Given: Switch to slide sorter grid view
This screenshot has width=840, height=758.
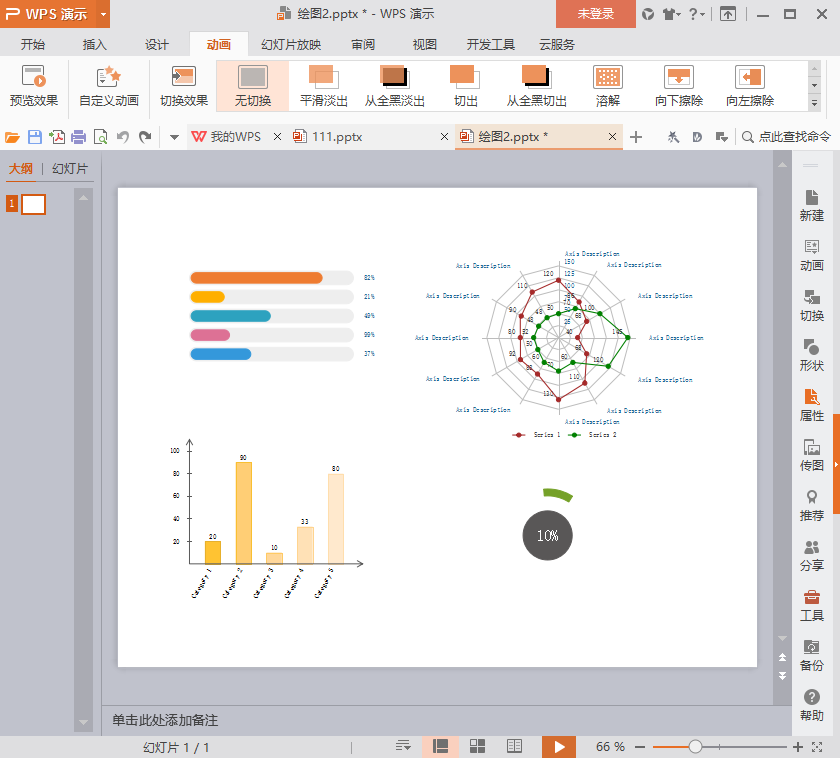Looking at the screenshot, I should [477, 746].
